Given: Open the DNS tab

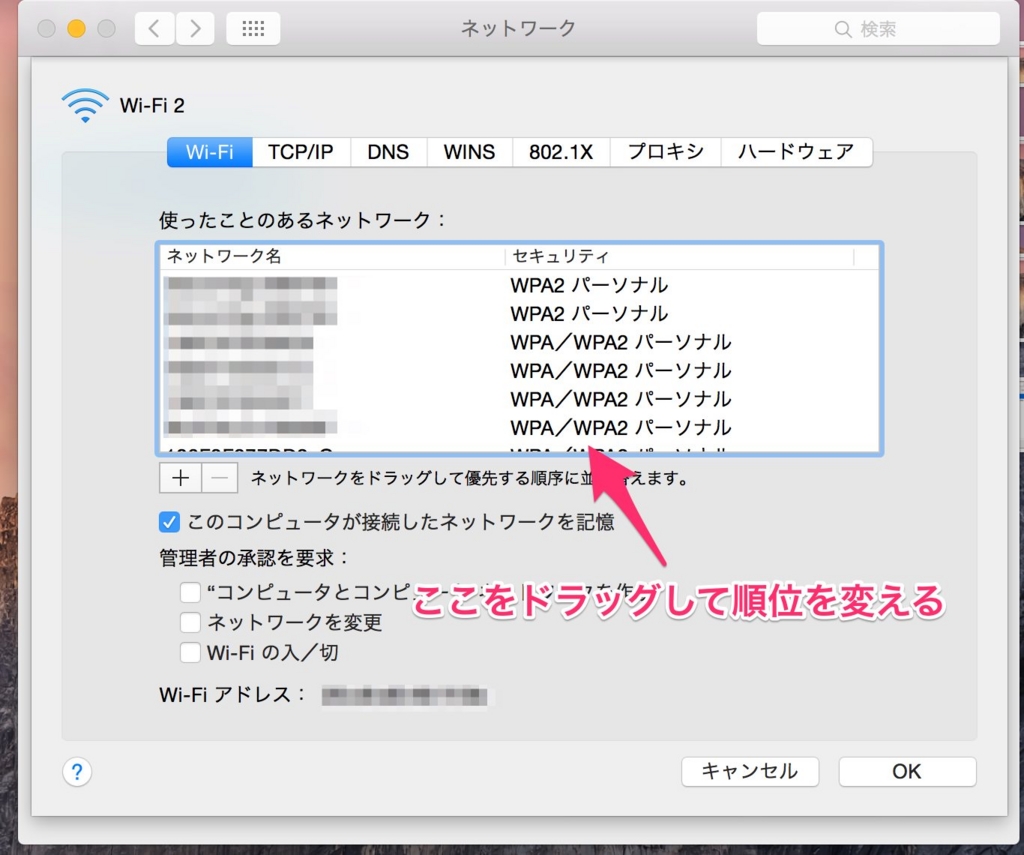Looking at the screenshot, I should click(x=388, y=152).
